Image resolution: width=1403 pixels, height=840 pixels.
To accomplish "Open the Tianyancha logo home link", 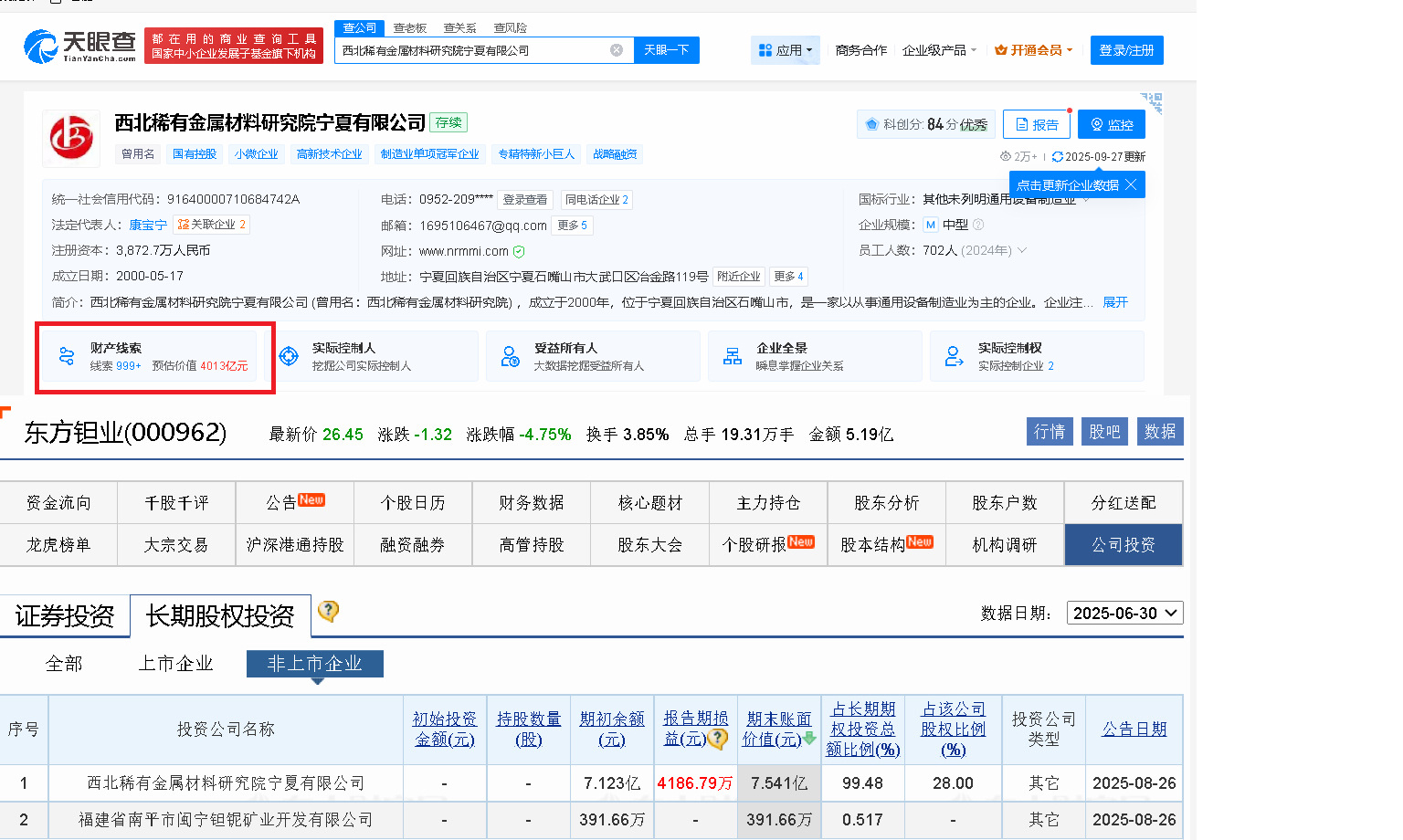I will (80, 46).
